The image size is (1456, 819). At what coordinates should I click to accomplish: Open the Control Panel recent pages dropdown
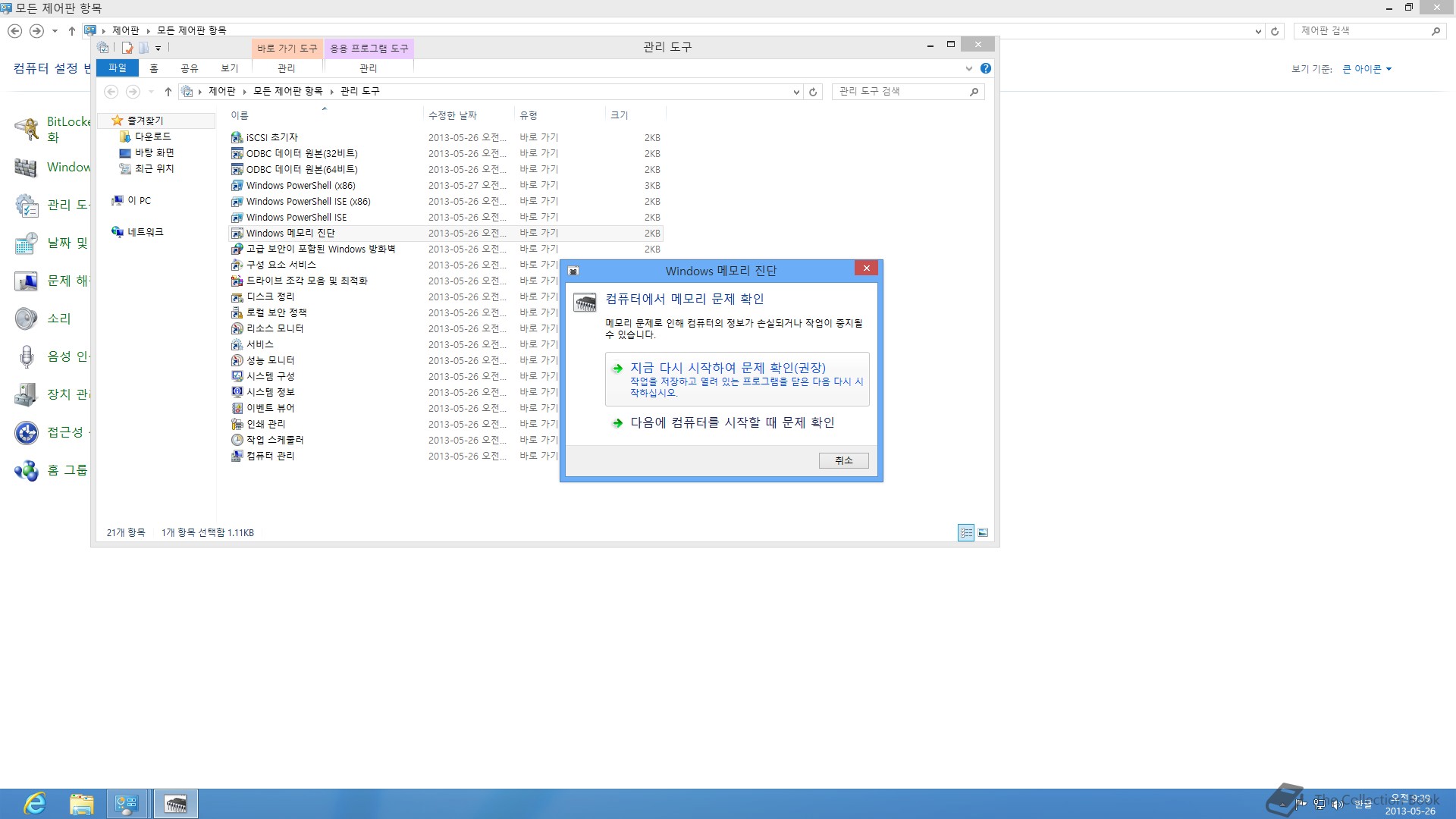55,31
